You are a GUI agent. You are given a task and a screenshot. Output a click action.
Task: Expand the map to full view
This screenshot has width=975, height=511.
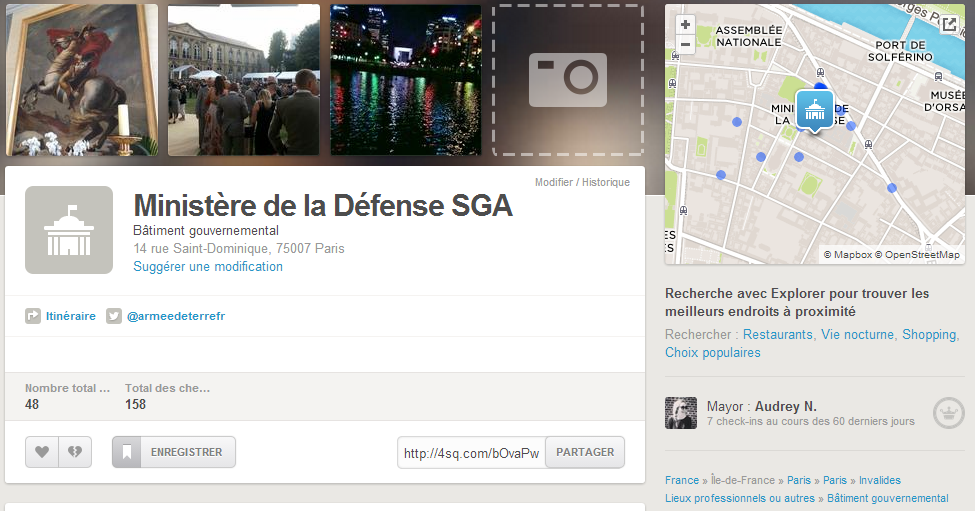[x=949, y=24]
